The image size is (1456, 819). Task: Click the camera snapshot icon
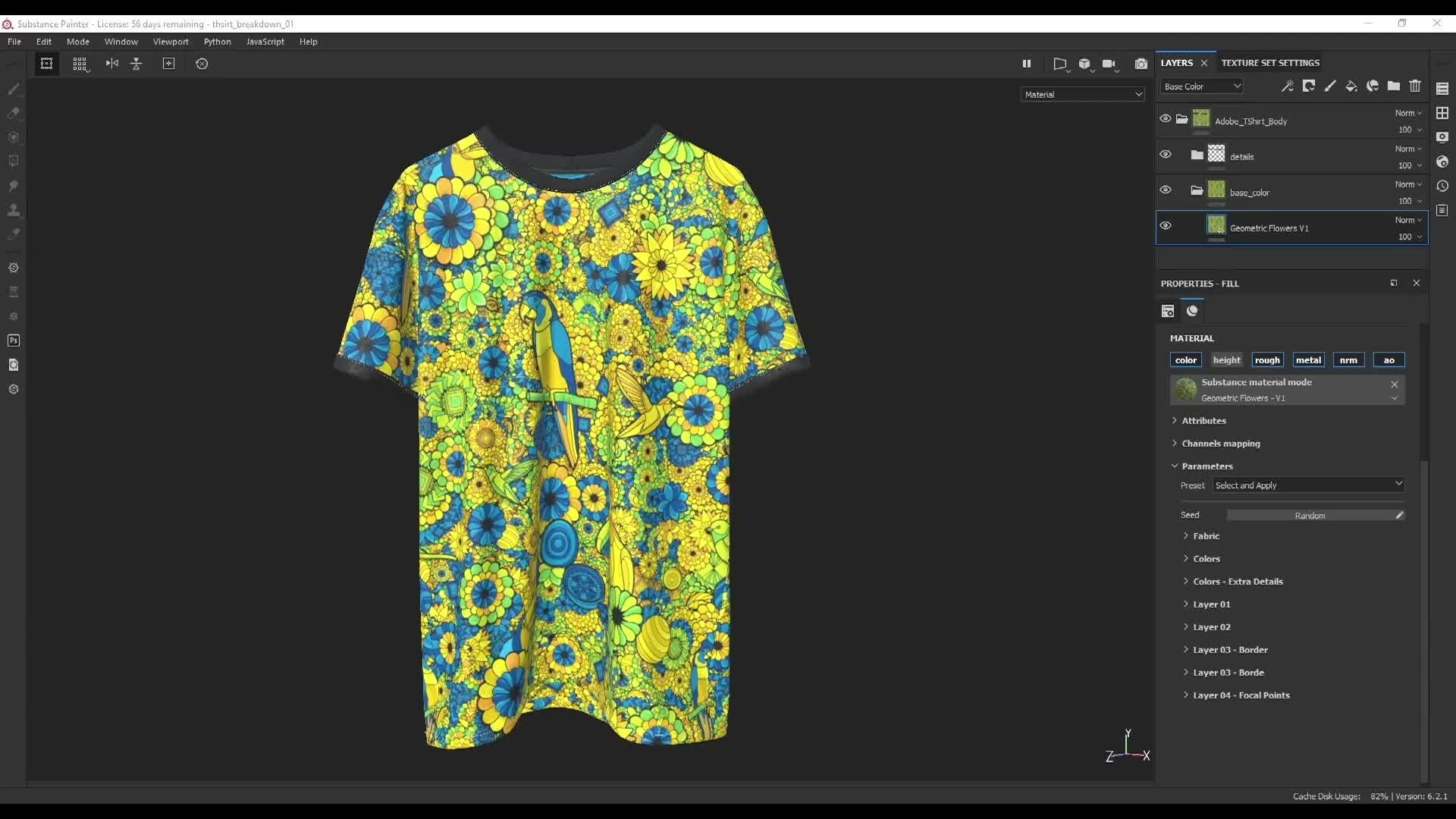click(1141, 63)
